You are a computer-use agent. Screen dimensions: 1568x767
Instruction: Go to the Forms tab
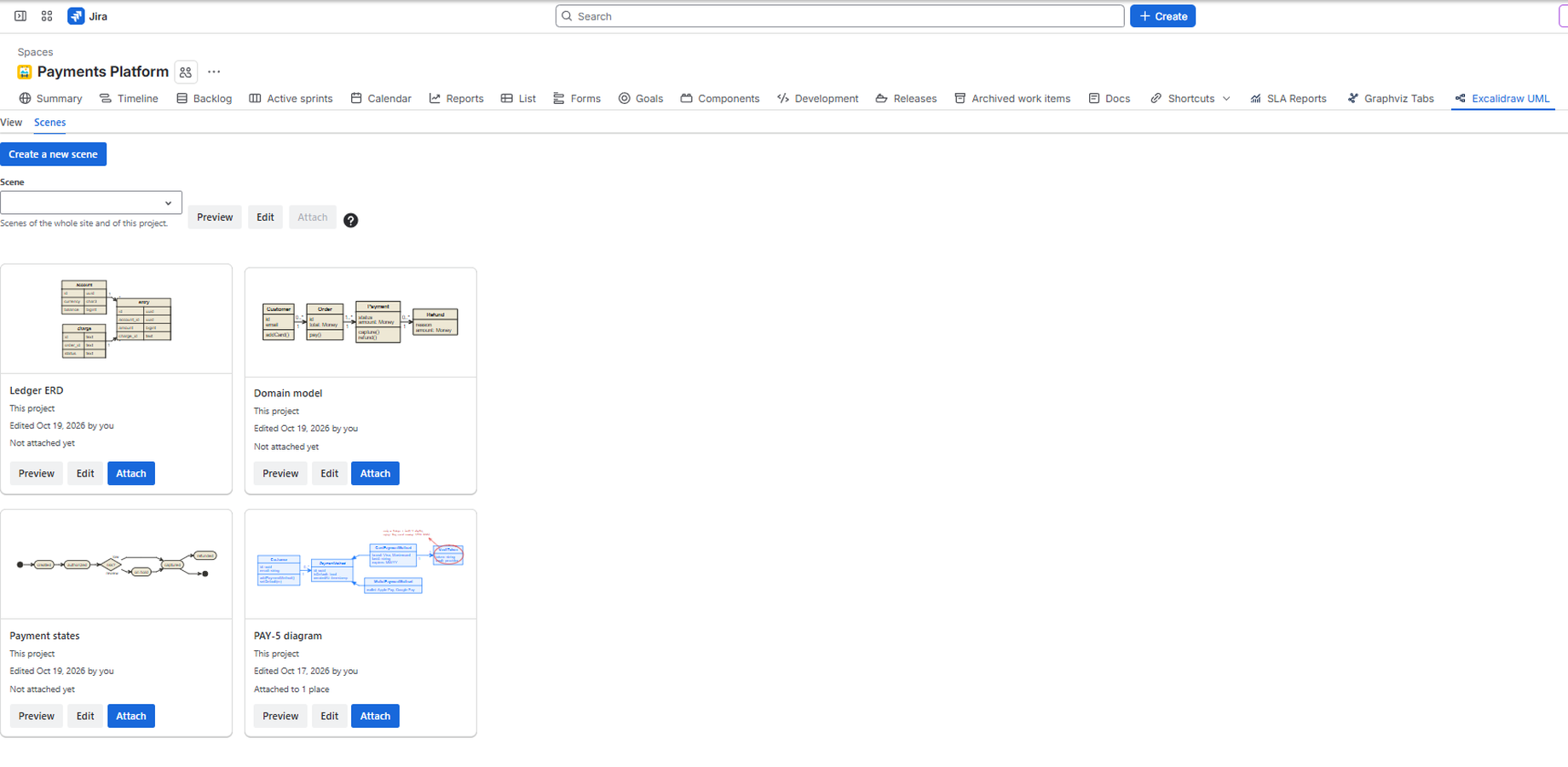click(x=577, y=99)
